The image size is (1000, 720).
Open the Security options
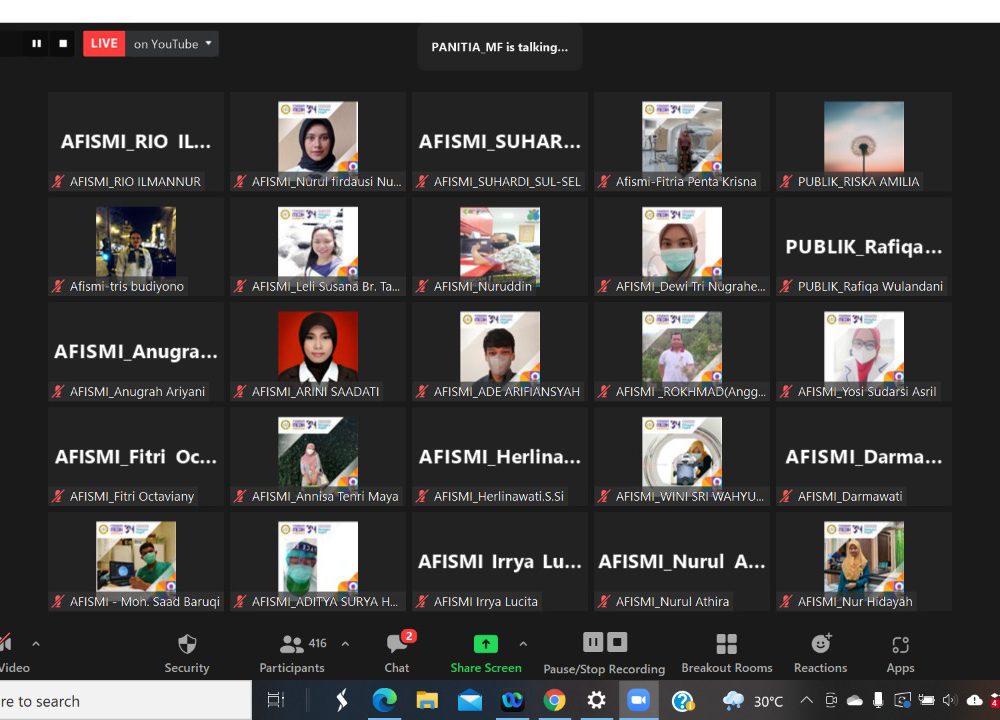click(x=187, y=653)
